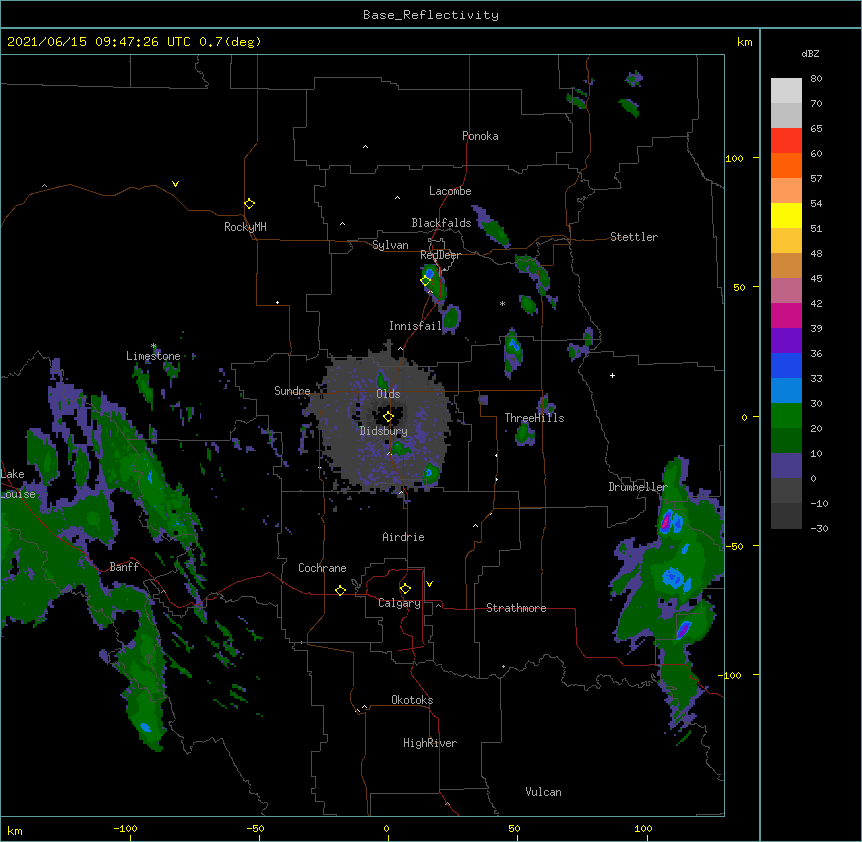Click the yellow 54–51 dBZ legend swatch
Screen dimensions: 862x842
coord(786,215)
